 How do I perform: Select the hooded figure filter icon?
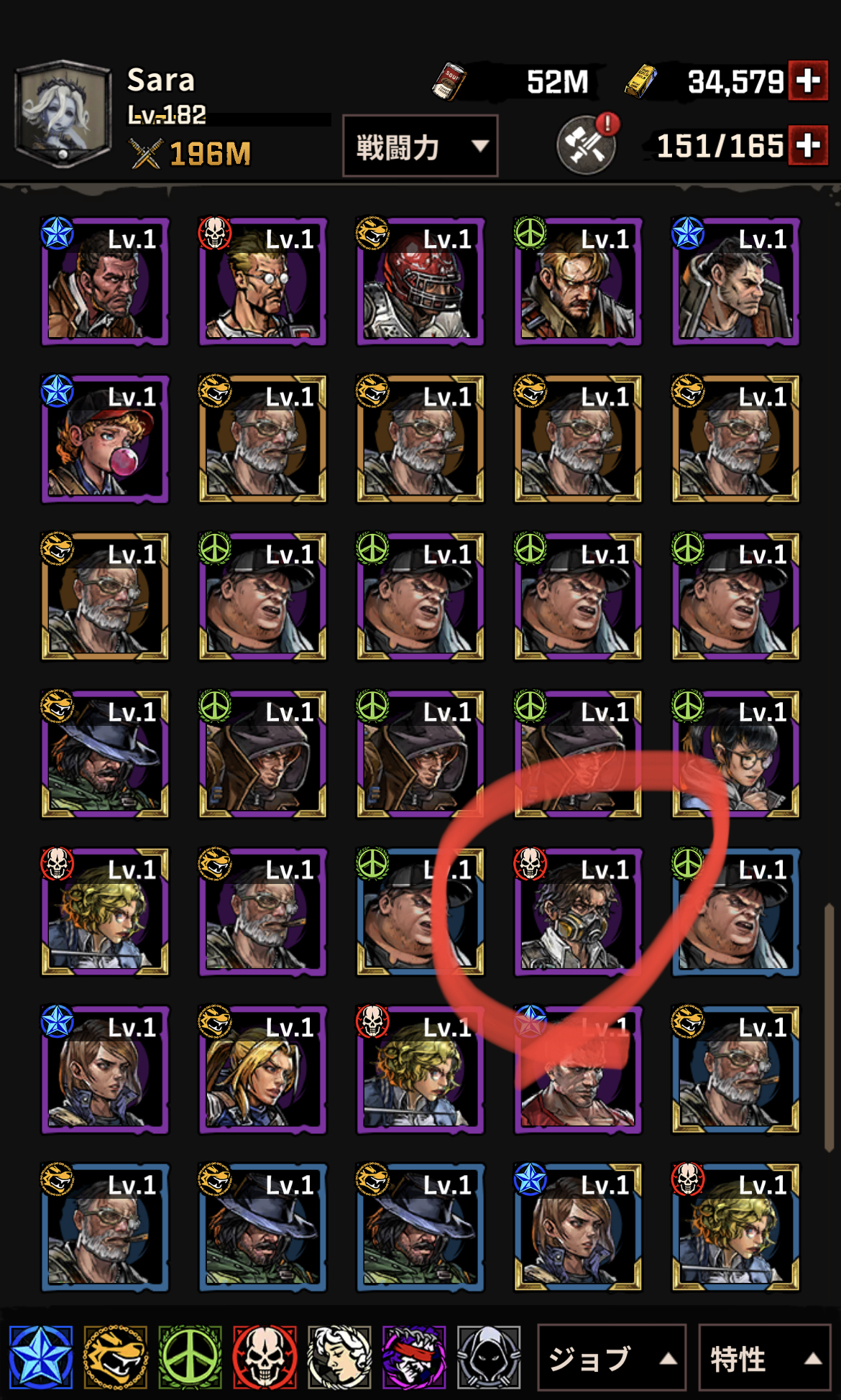(x=490, y=1357)
